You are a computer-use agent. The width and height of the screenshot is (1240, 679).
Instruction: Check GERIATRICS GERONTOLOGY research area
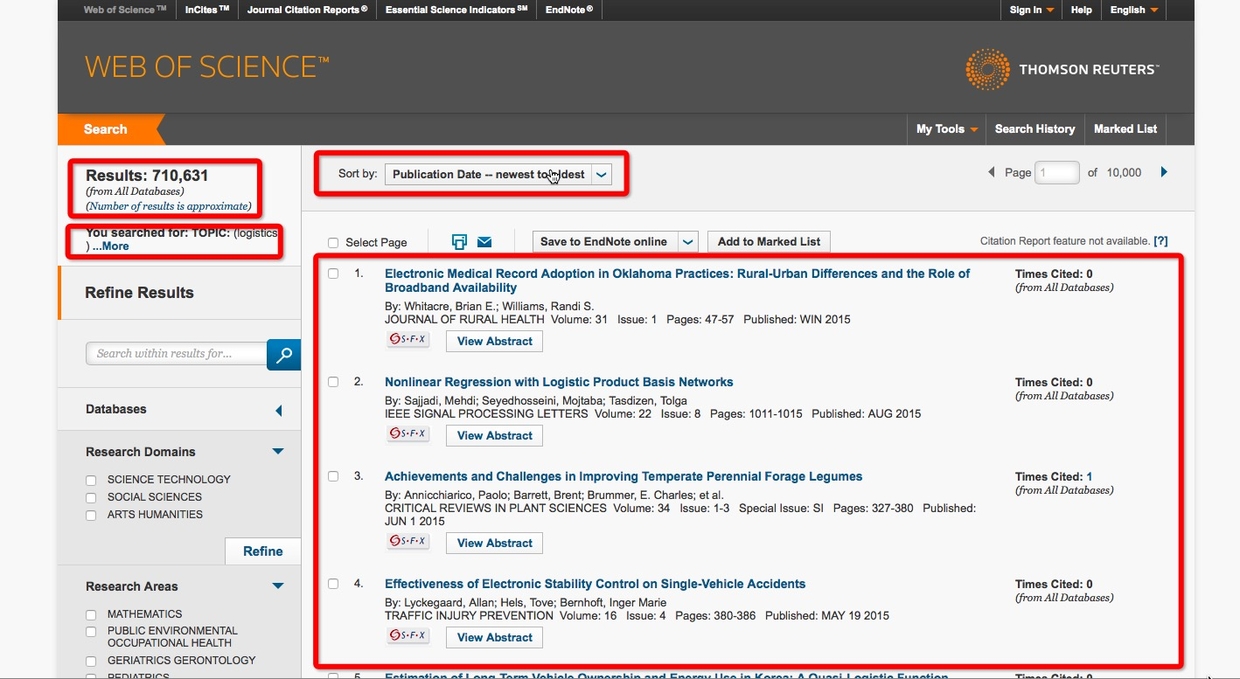coord(91,661)
